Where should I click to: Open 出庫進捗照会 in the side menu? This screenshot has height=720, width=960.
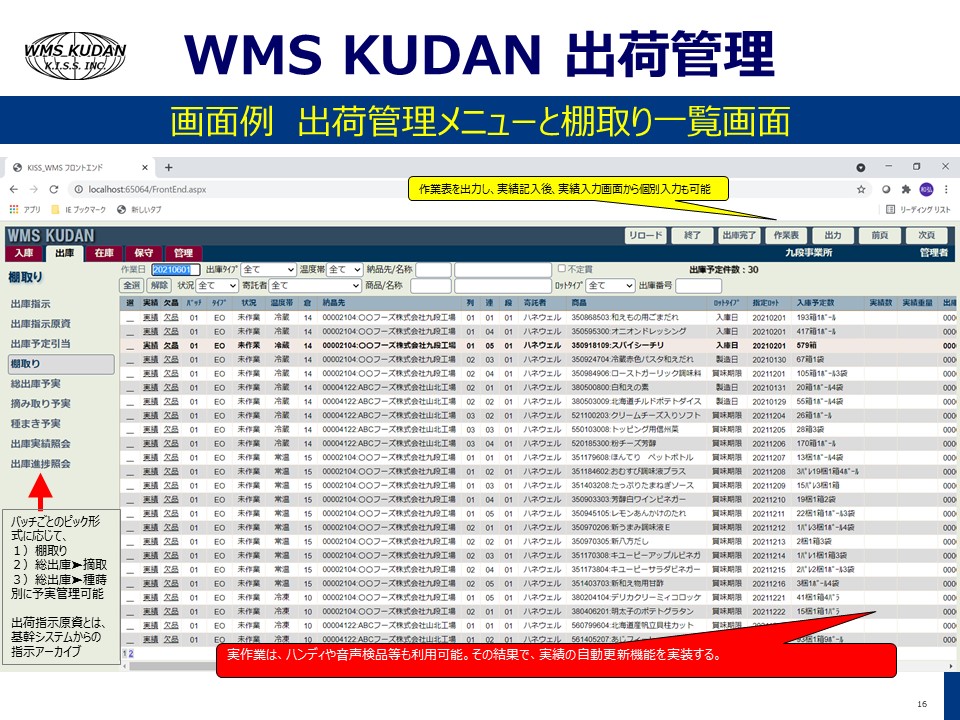click(x=40, y=464)
